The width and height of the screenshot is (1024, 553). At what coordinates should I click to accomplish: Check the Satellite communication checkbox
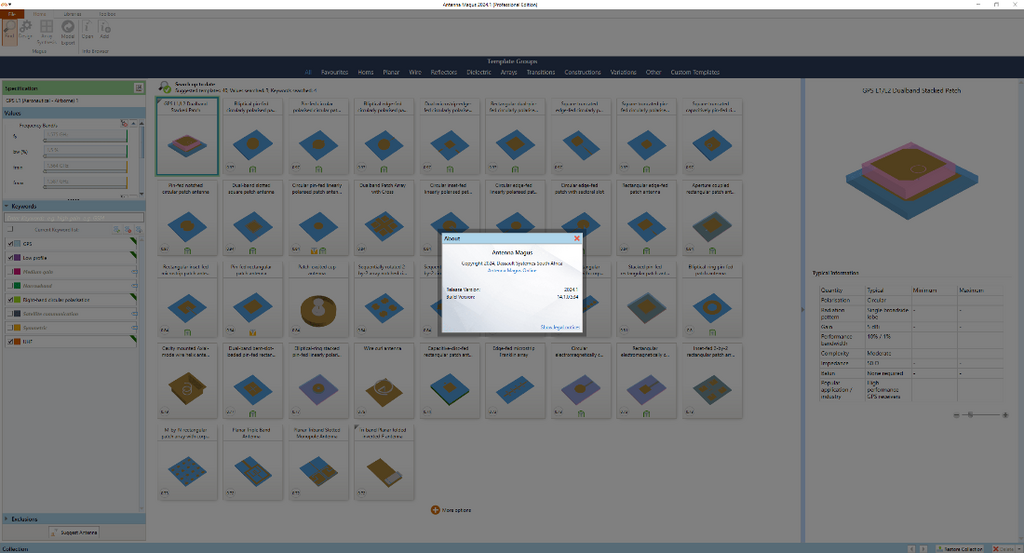click(10, 314)
